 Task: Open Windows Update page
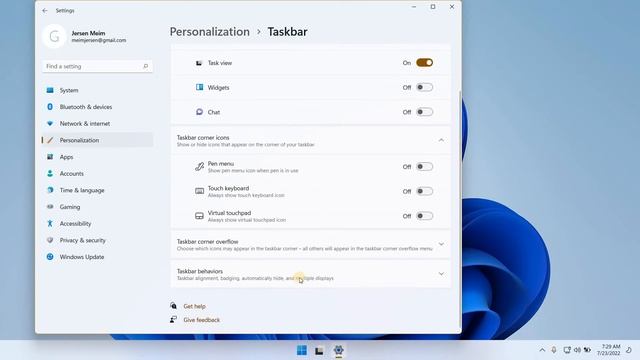point(98,257)
